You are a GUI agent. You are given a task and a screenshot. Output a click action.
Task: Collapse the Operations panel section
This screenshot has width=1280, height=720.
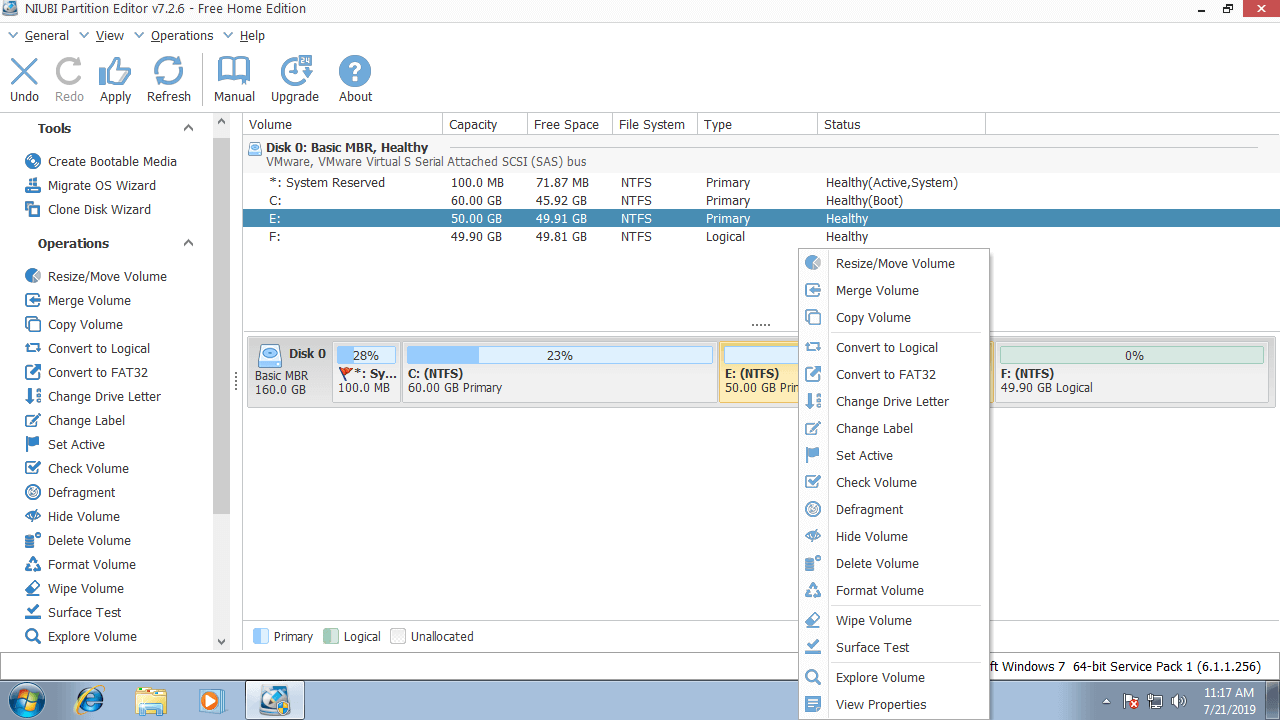pyautogui.click(x=188, y=243)
